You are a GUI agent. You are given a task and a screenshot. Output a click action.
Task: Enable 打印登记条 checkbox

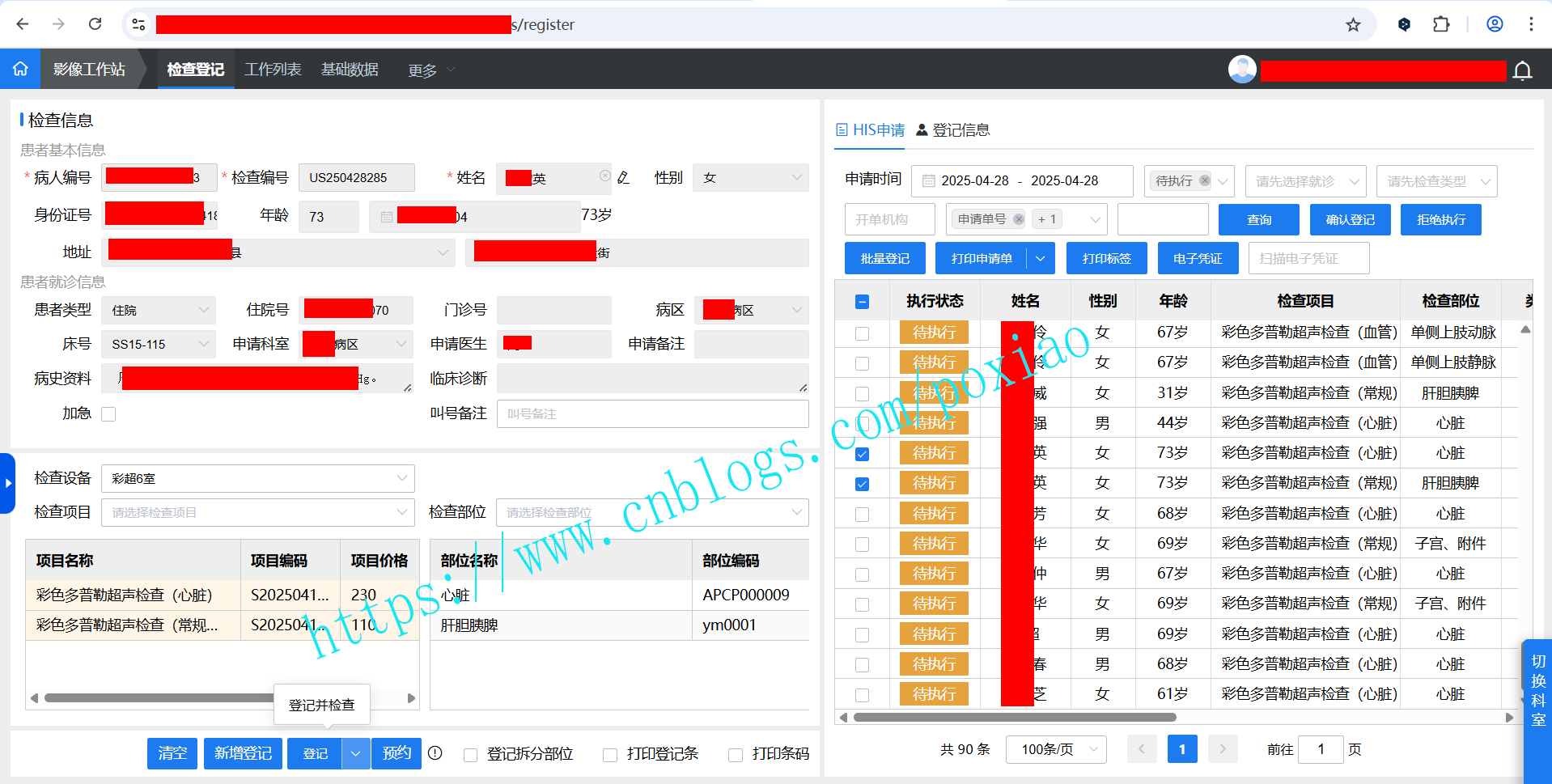click(x=610, y=755)
